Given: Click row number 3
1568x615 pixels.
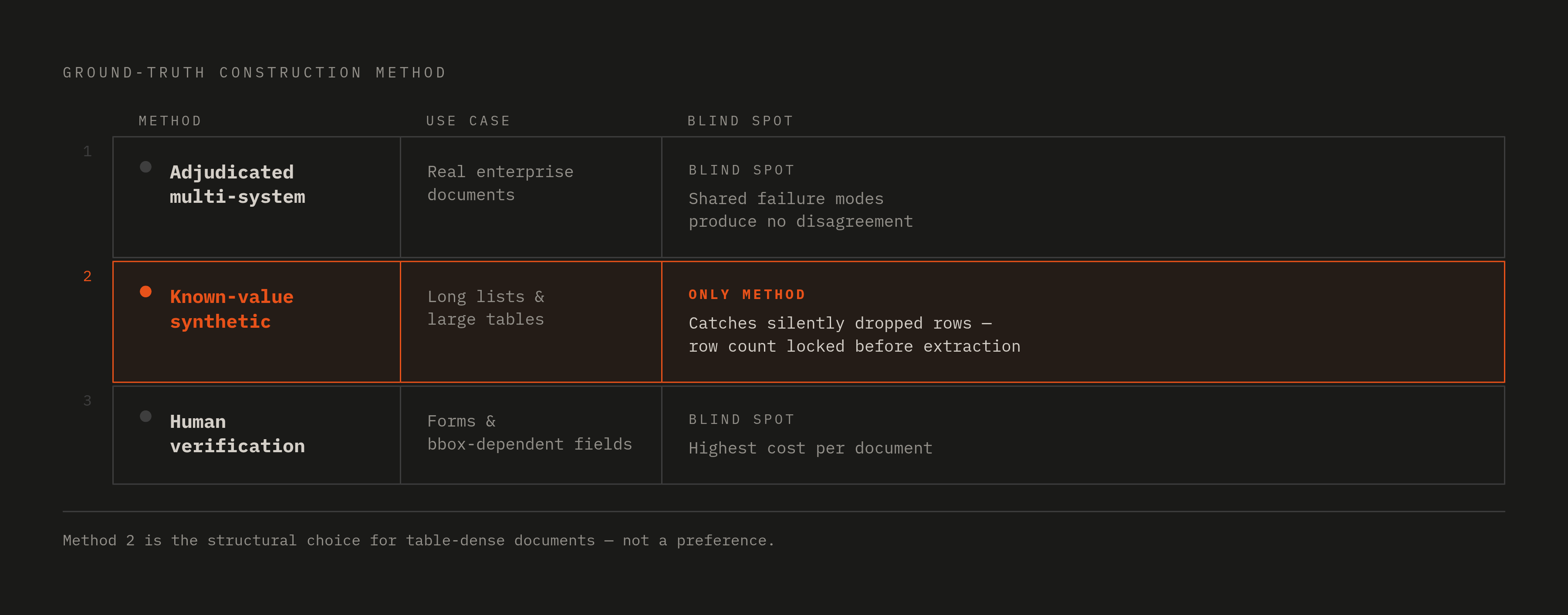Looking at the screenshot, I should (88, 401).
